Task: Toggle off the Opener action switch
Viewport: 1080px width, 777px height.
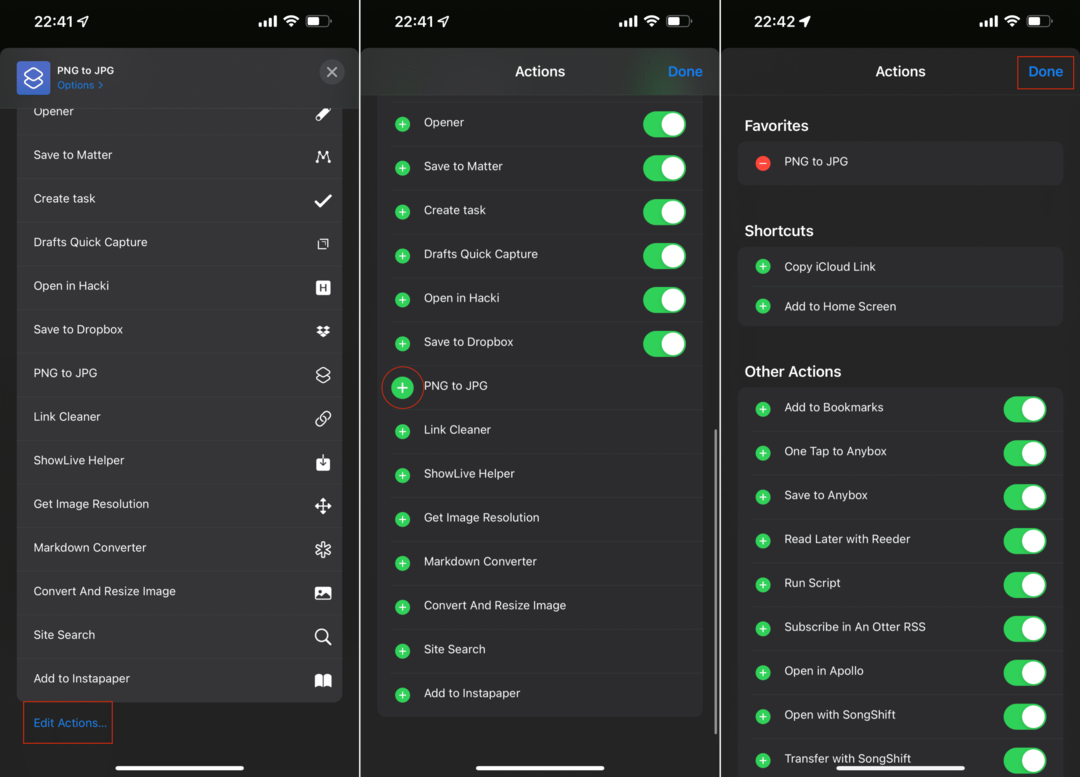Action: 664,124
